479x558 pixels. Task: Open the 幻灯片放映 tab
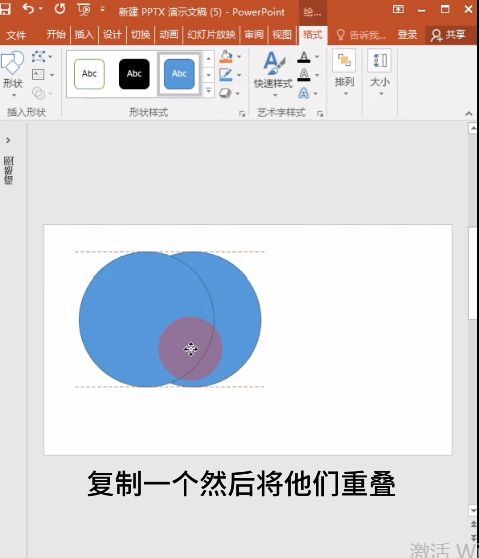click(211, 35)
